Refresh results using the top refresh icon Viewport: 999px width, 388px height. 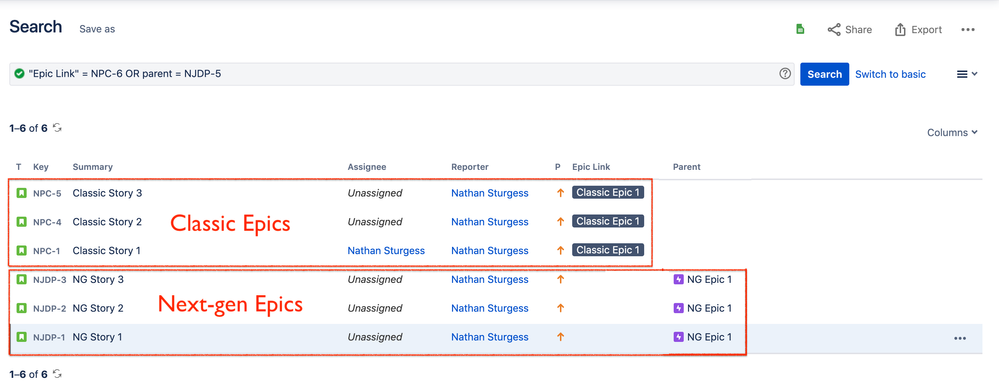pos(57,128)
